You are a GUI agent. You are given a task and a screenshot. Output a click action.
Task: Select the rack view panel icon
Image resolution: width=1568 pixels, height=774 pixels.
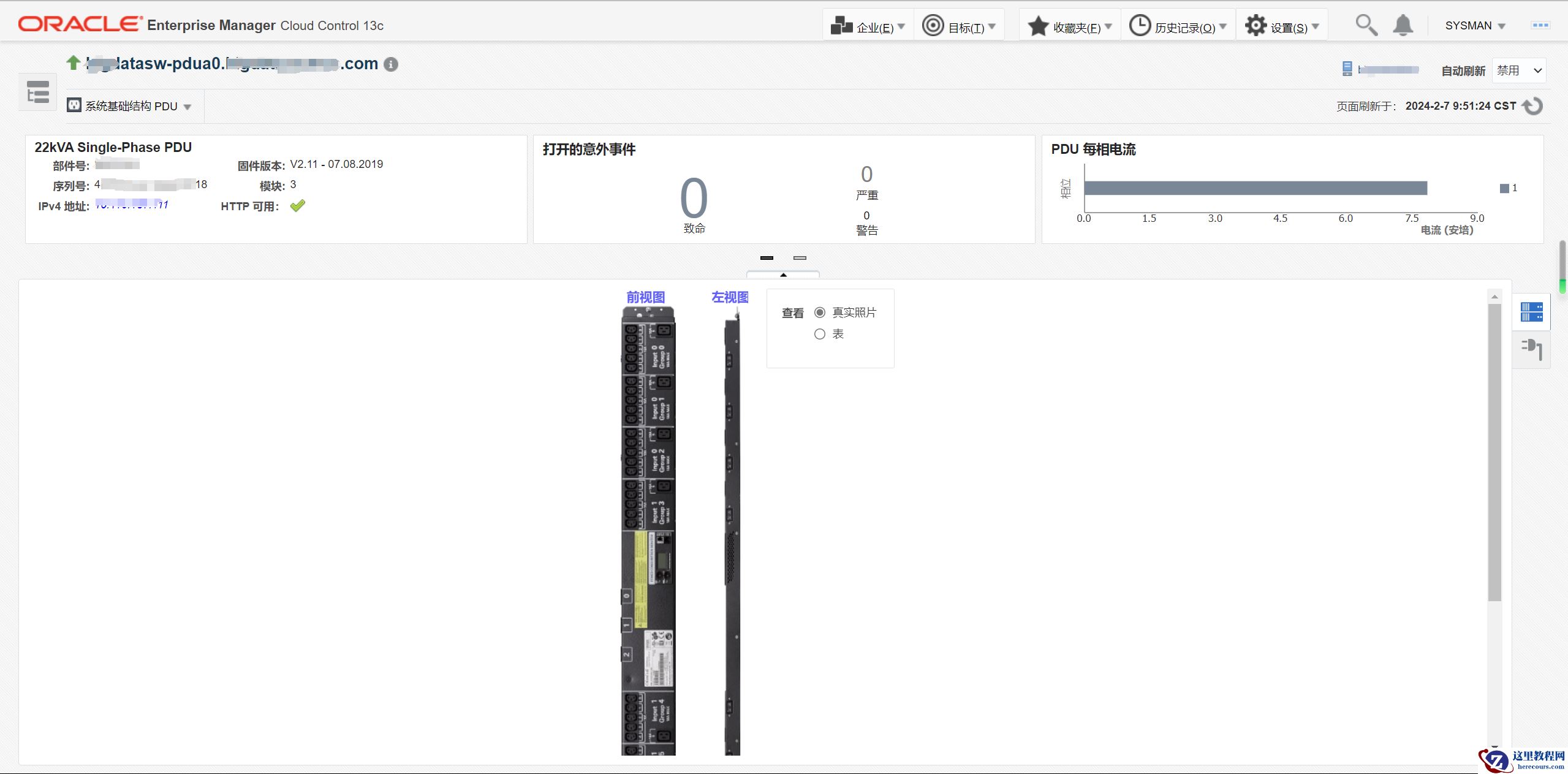pos(1531,312)
